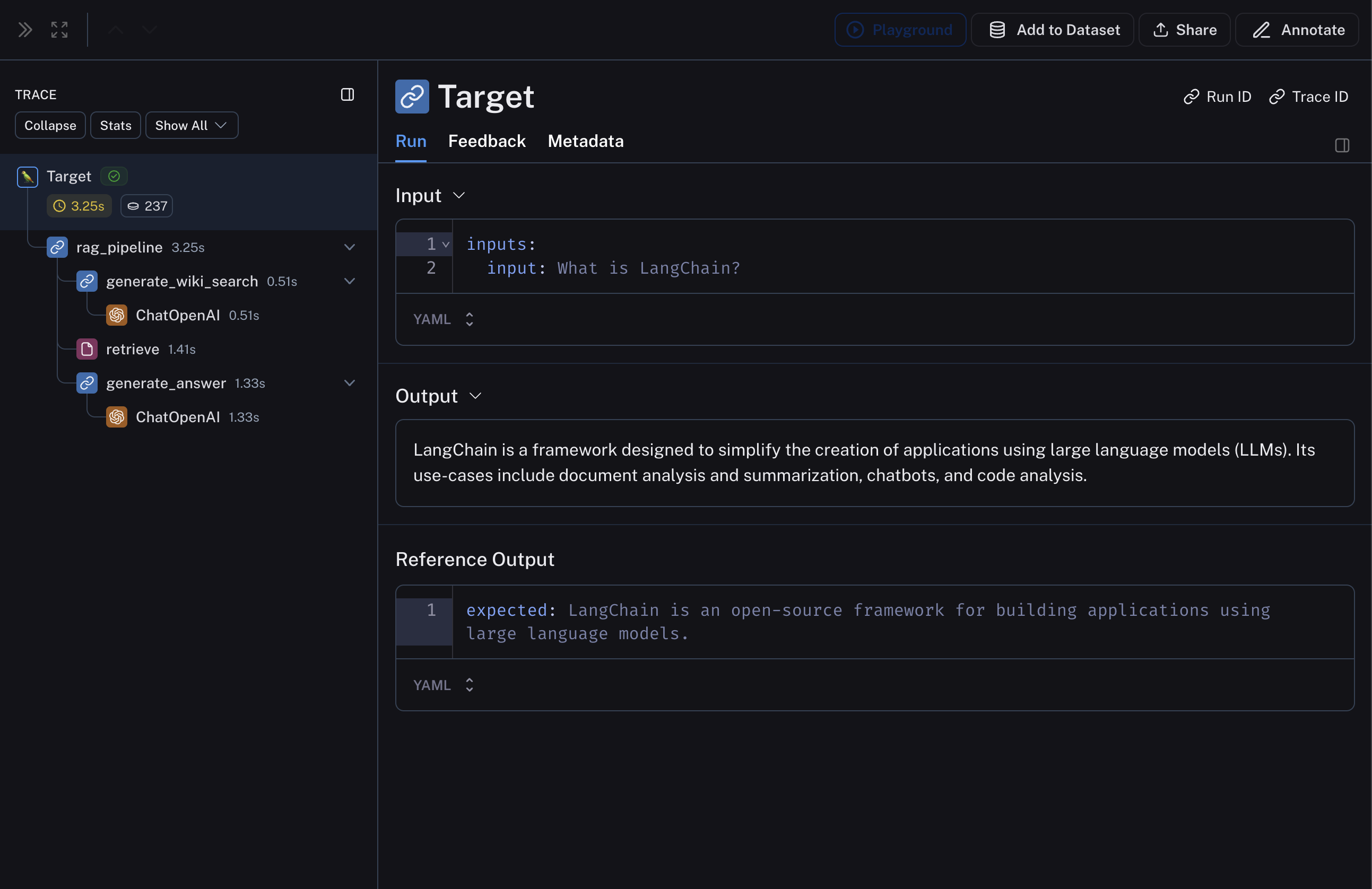
Task: Toggle the trace panel layout icon
Action: tap(347, 94)
